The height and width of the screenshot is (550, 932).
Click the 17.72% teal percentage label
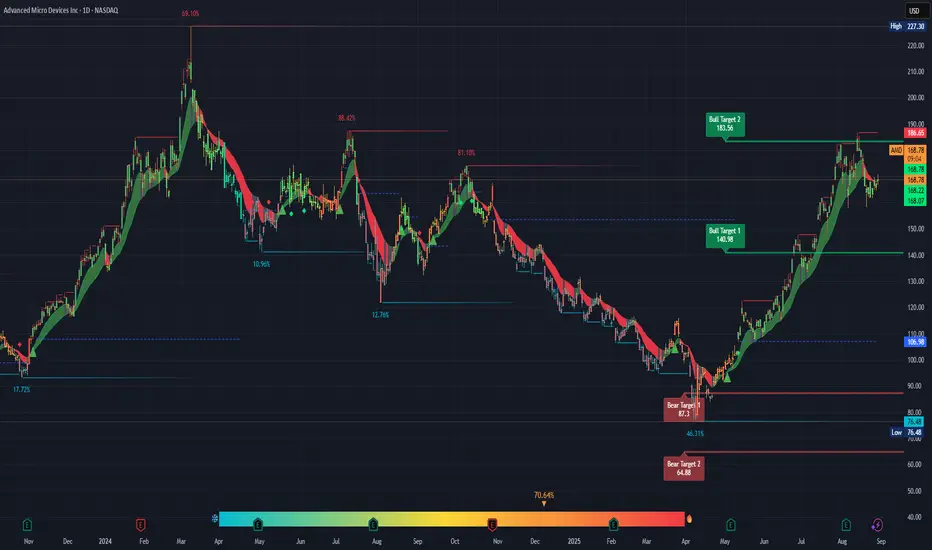coord(21,389)
